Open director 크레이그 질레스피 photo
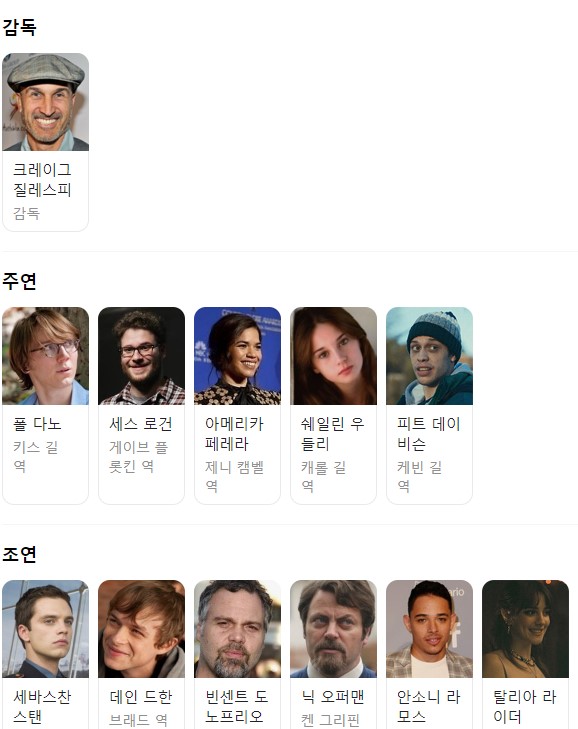This screenshot has height=729, width=578. click(x=46, y=102)
